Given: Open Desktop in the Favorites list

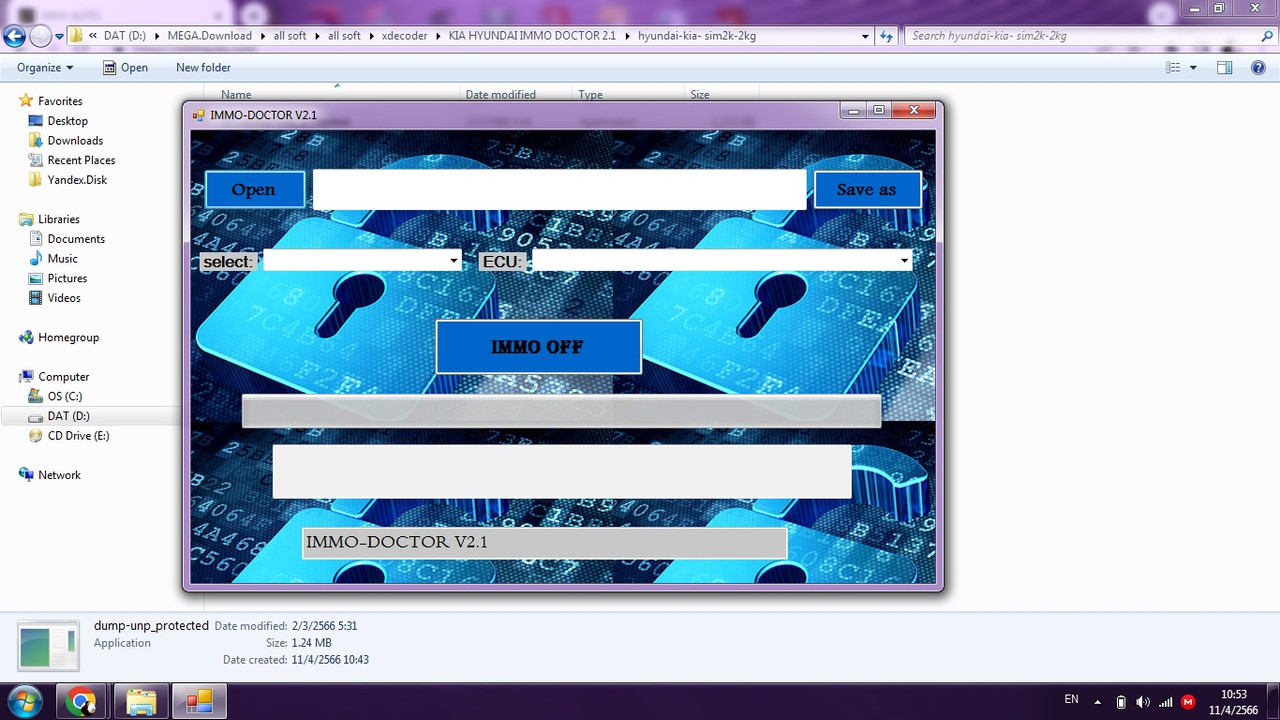Looking at the screenshot, I should (67, 121).
